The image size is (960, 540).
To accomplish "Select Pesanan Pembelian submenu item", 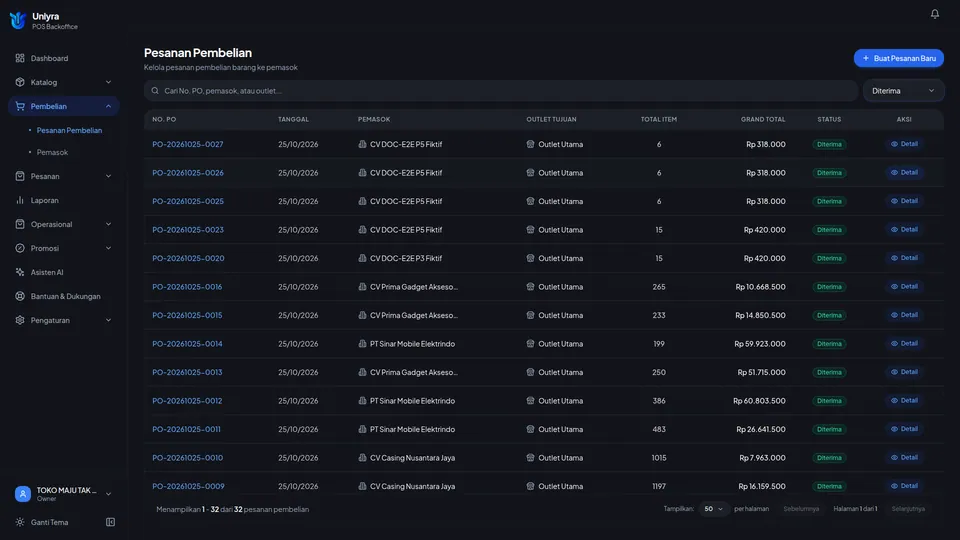I will 69,130.
